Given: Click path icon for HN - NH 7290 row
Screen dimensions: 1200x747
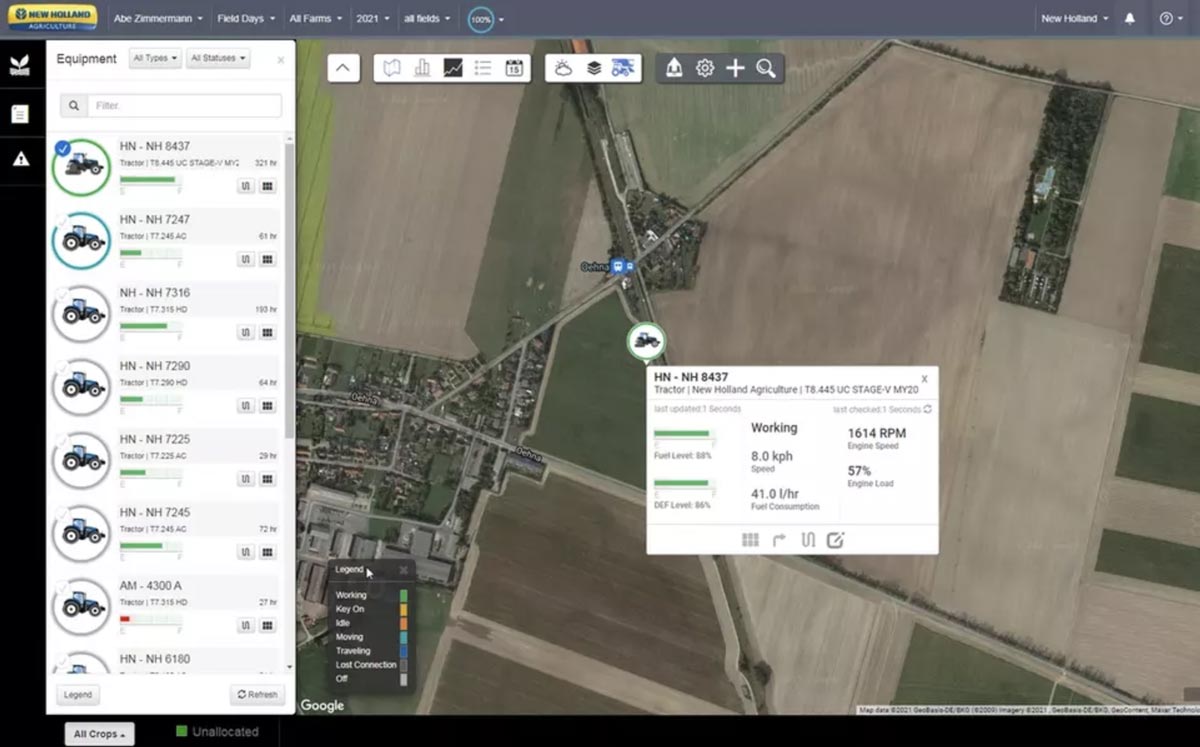Looking at the screenshot, I should coord(246,405).
